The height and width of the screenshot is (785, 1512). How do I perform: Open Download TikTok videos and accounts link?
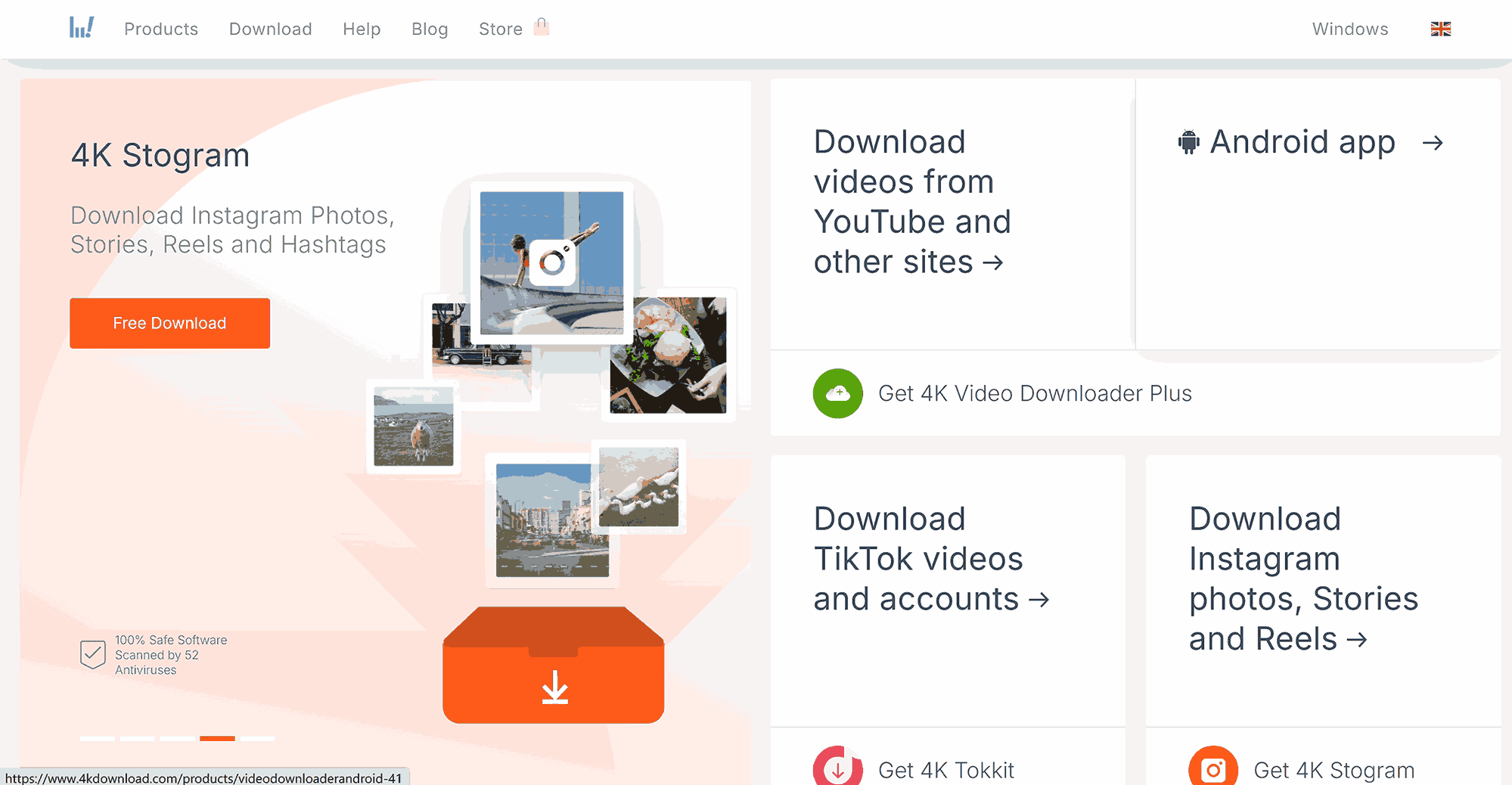pyautogui.click(x=930, y=559)
